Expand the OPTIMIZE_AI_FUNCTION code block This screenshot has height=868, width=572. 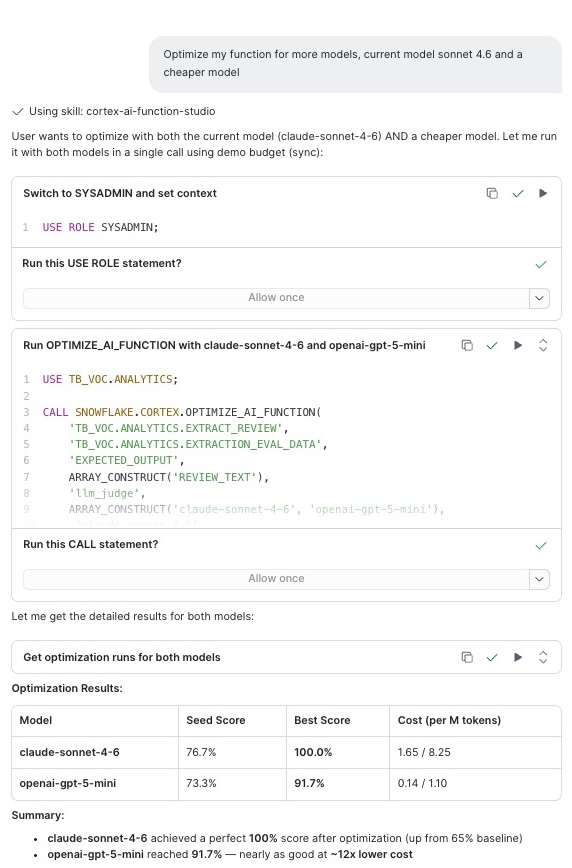(543, 345)
